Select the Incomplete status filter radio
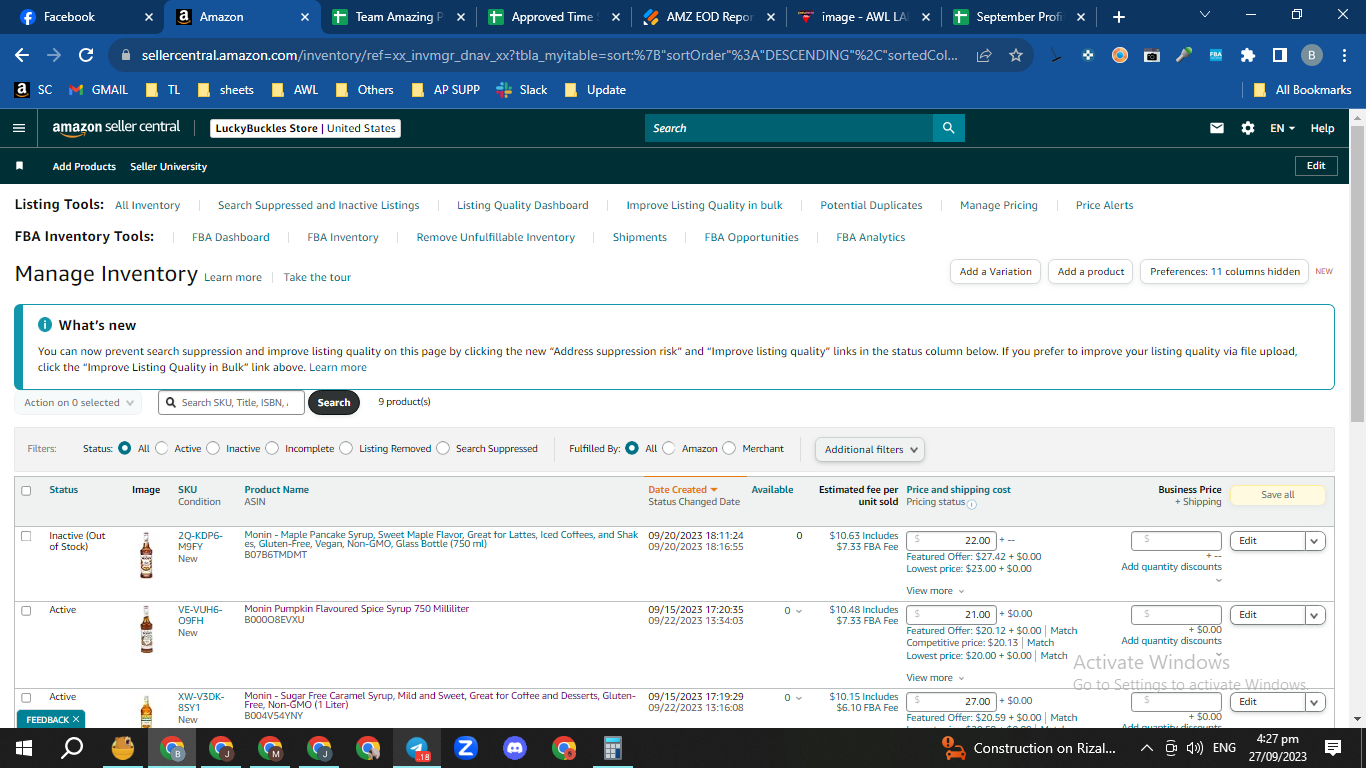The width and height of the screenshot is (1366, 768). point(272,448)
